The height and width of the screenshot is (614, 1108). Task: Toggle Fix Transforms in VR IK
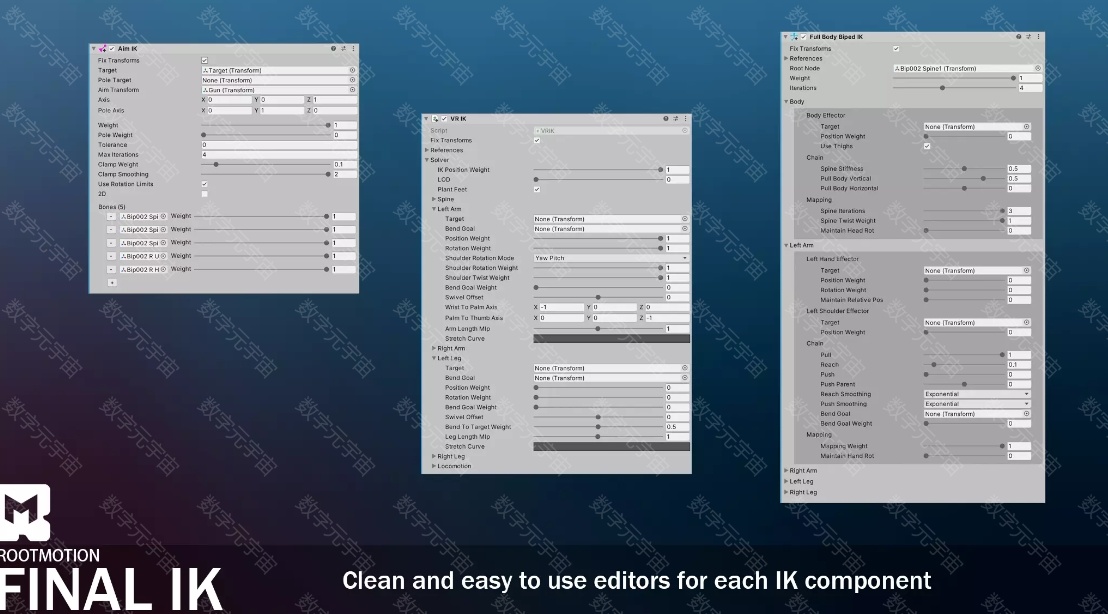coord(537,141)
